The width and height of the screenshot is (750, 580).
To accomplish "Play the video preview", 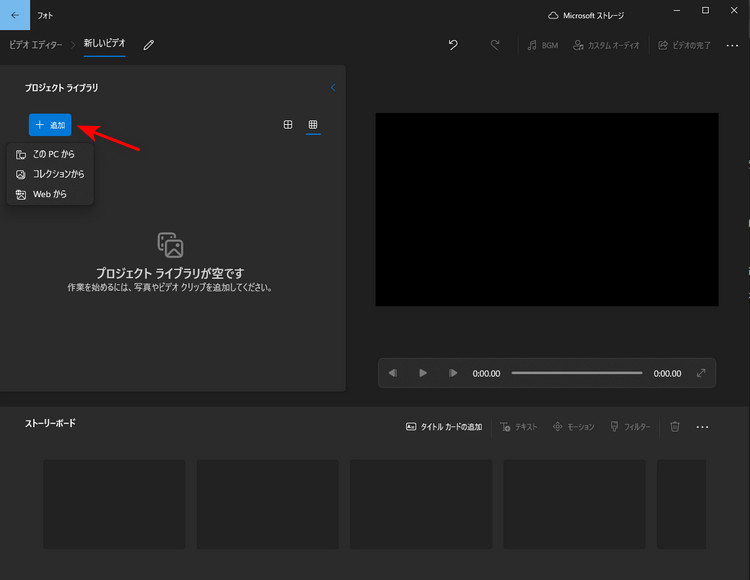I will pos(423,373).
